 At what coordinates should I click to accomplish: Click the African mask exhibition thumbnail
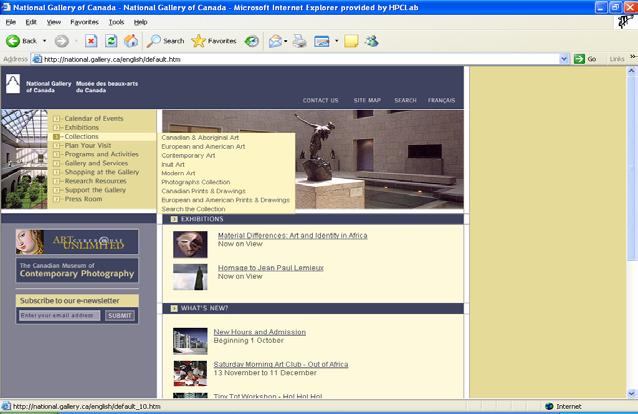(x=190, y=245)
